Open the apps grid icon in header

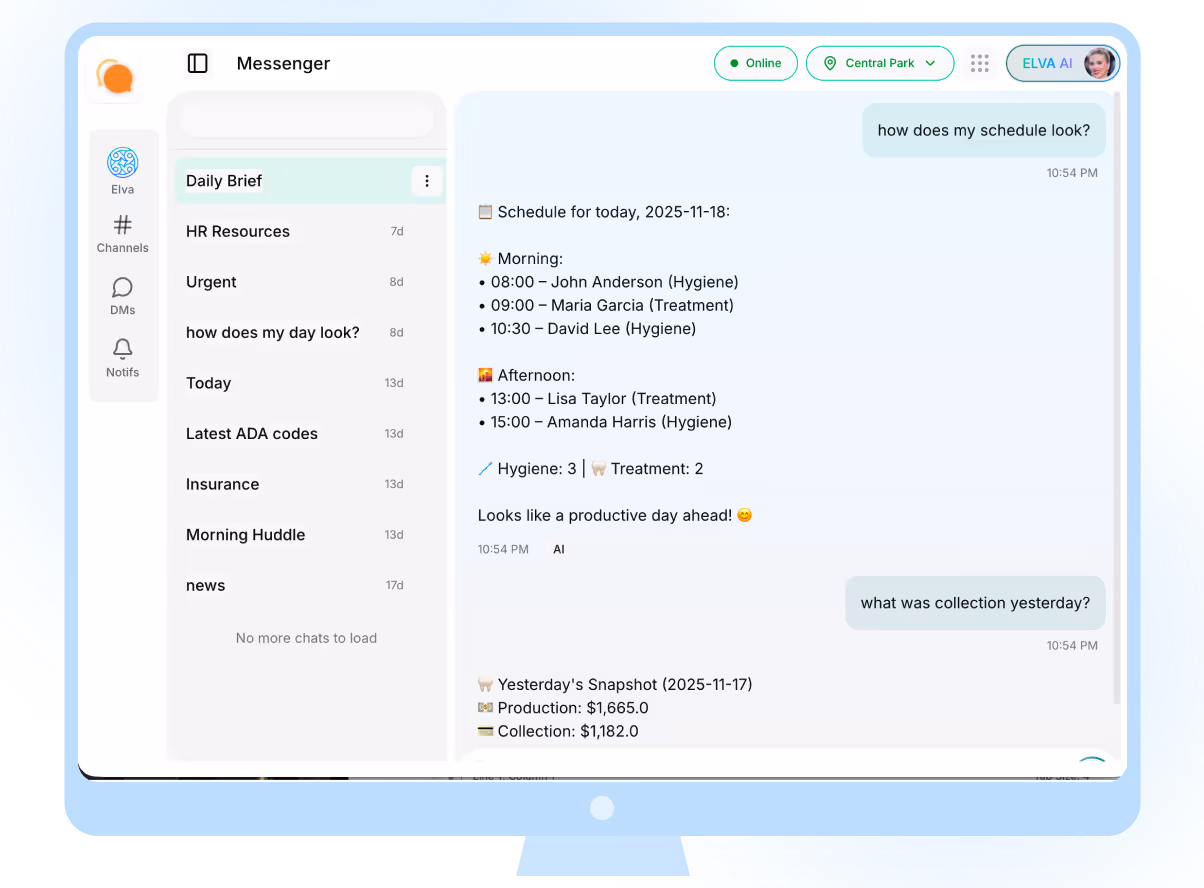click(x=979, y=62)
